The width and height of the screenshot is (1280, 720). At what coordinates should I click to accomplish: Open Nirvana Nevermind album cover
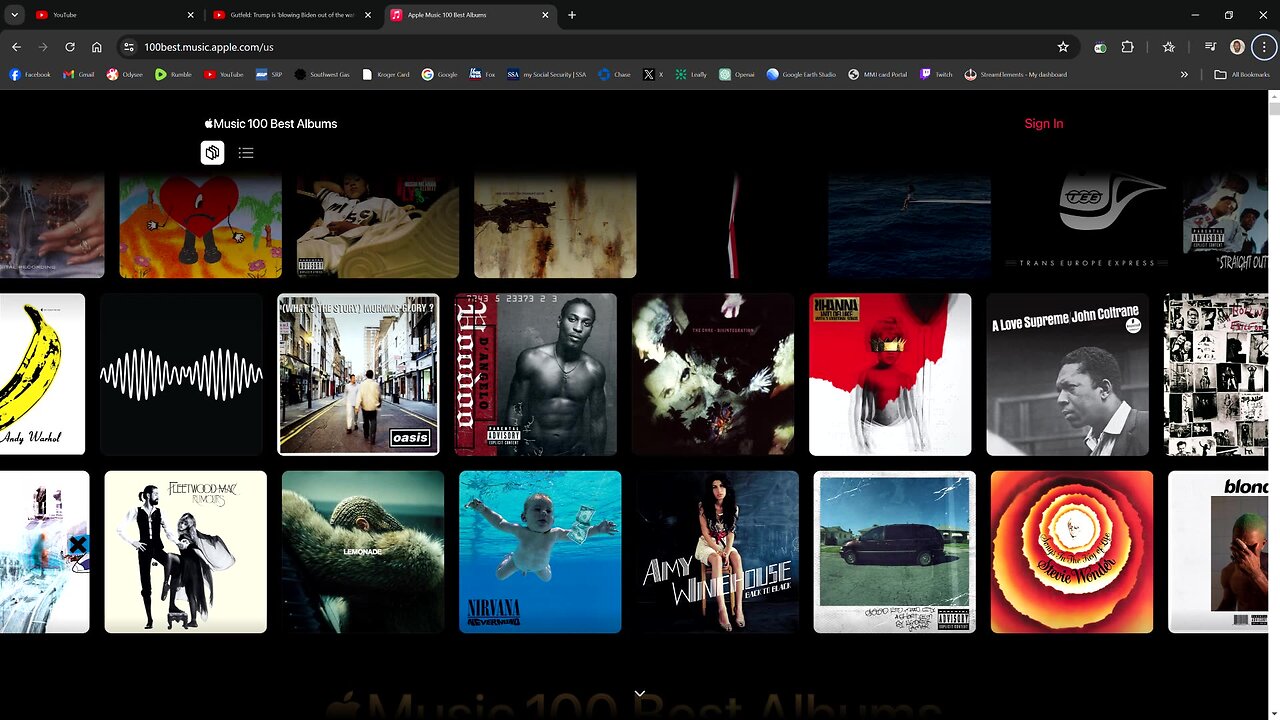[x=540, y=552]
